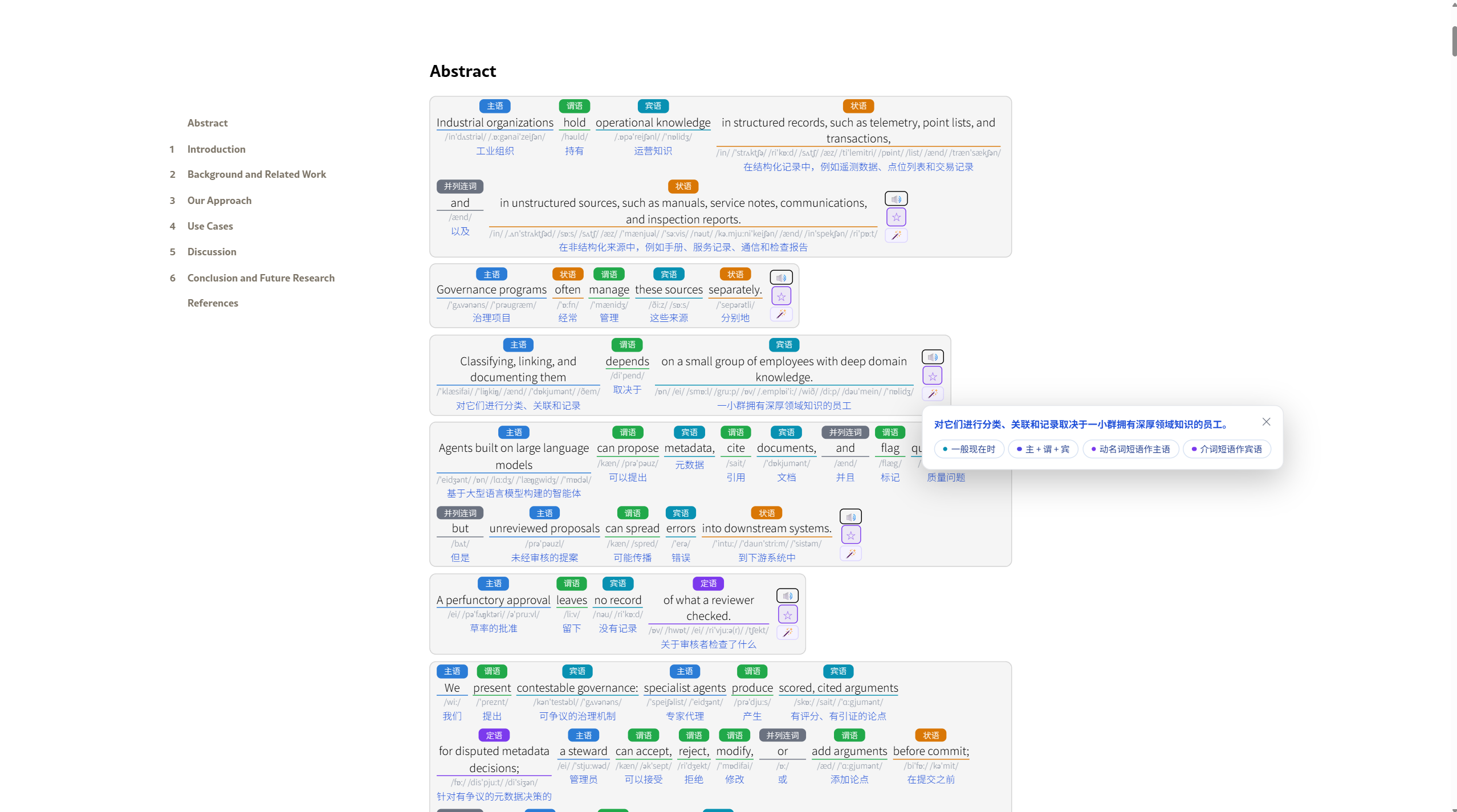Click the word 'depends'
This screenshot has height=812, width=1457.
(627, 361)
